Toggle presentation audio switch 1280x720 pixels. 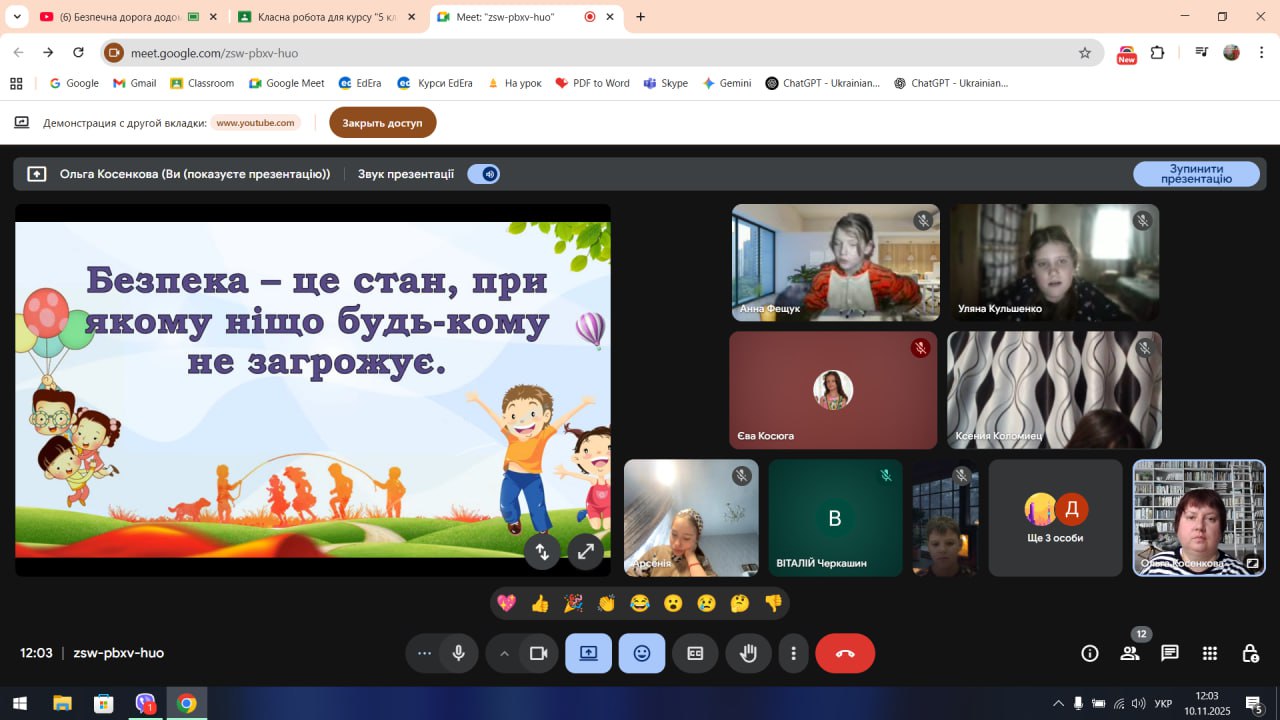(x=484, y=174)
